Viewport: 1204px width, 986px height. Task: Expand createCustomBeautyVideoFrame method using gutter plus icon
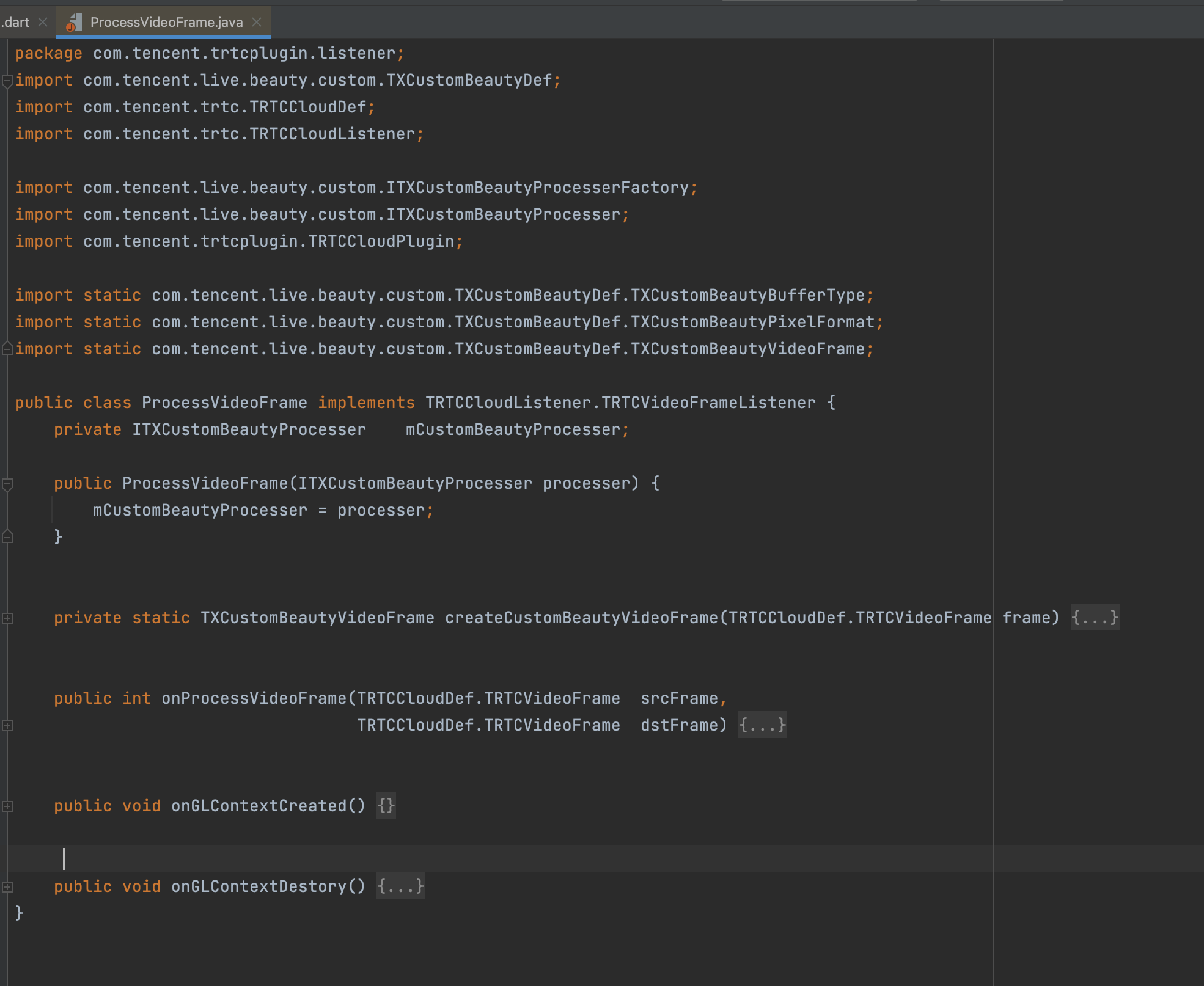(7, 618)
